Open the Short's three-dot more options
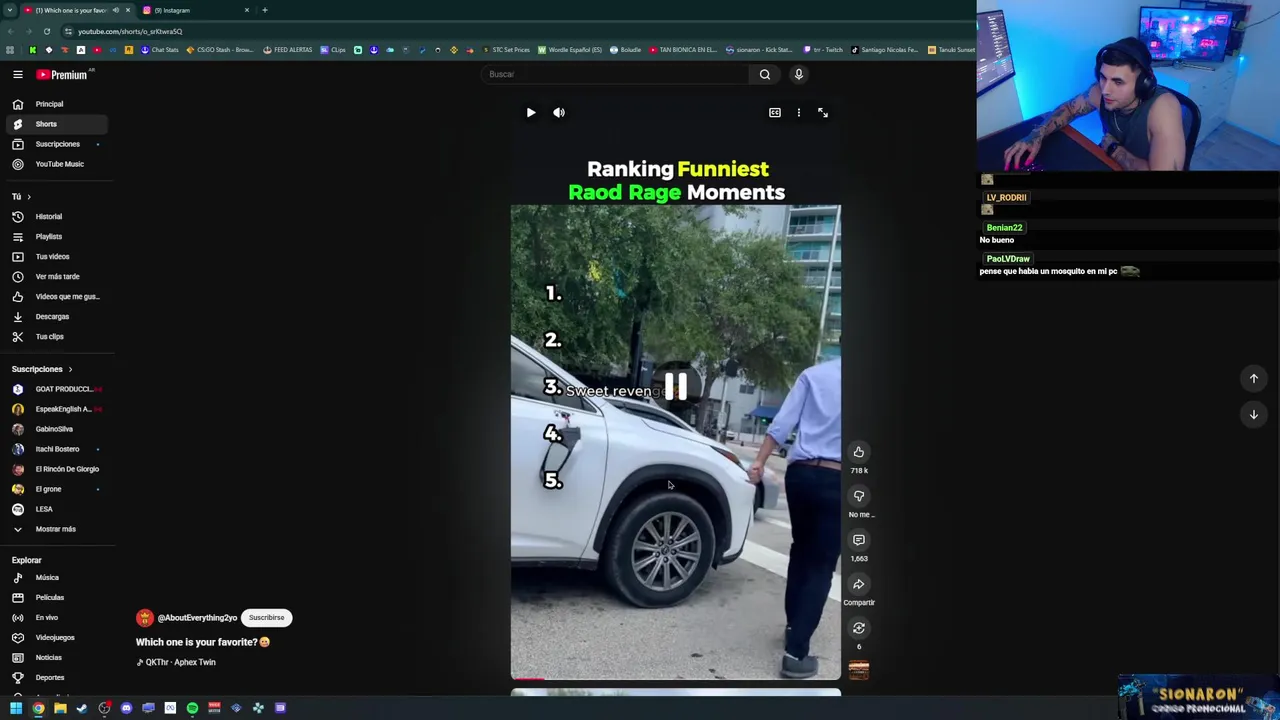 click(x=798, y=113)
